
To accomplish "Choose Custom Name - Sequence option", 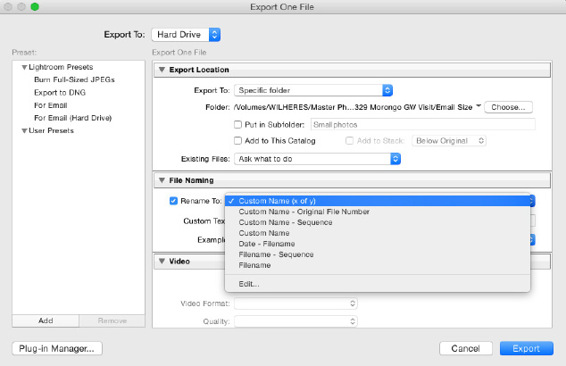I will point(377,222).
